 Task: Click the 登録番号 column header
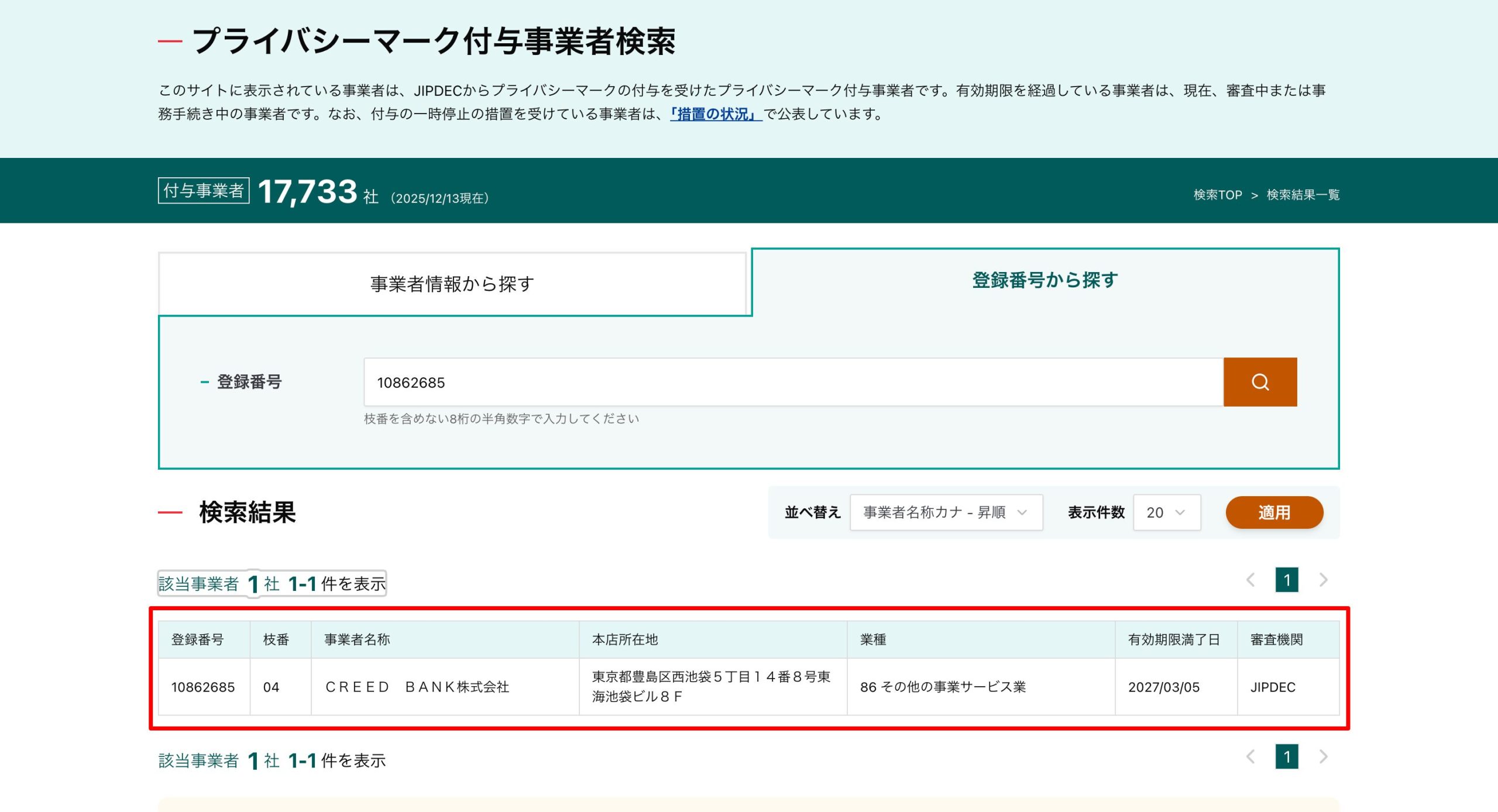(204, 639)
